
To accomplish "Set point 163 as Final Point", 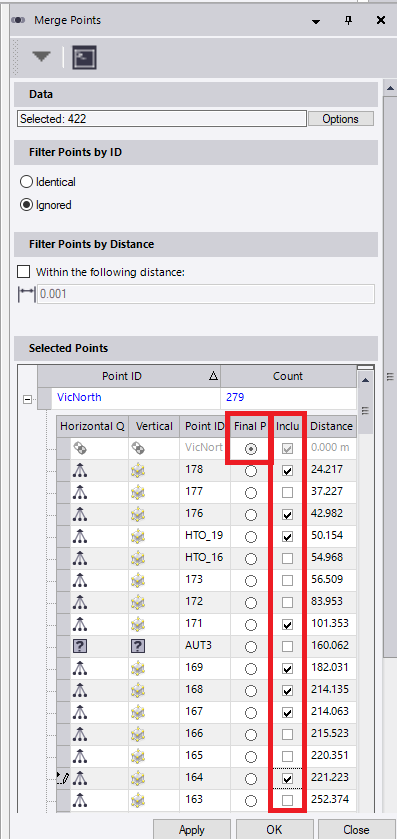I will pos(250,800).
